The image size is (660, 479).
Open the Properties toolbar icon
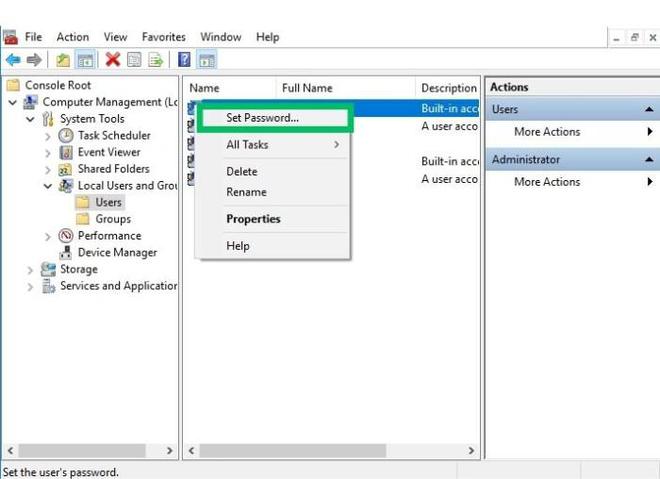pos(134,60)
